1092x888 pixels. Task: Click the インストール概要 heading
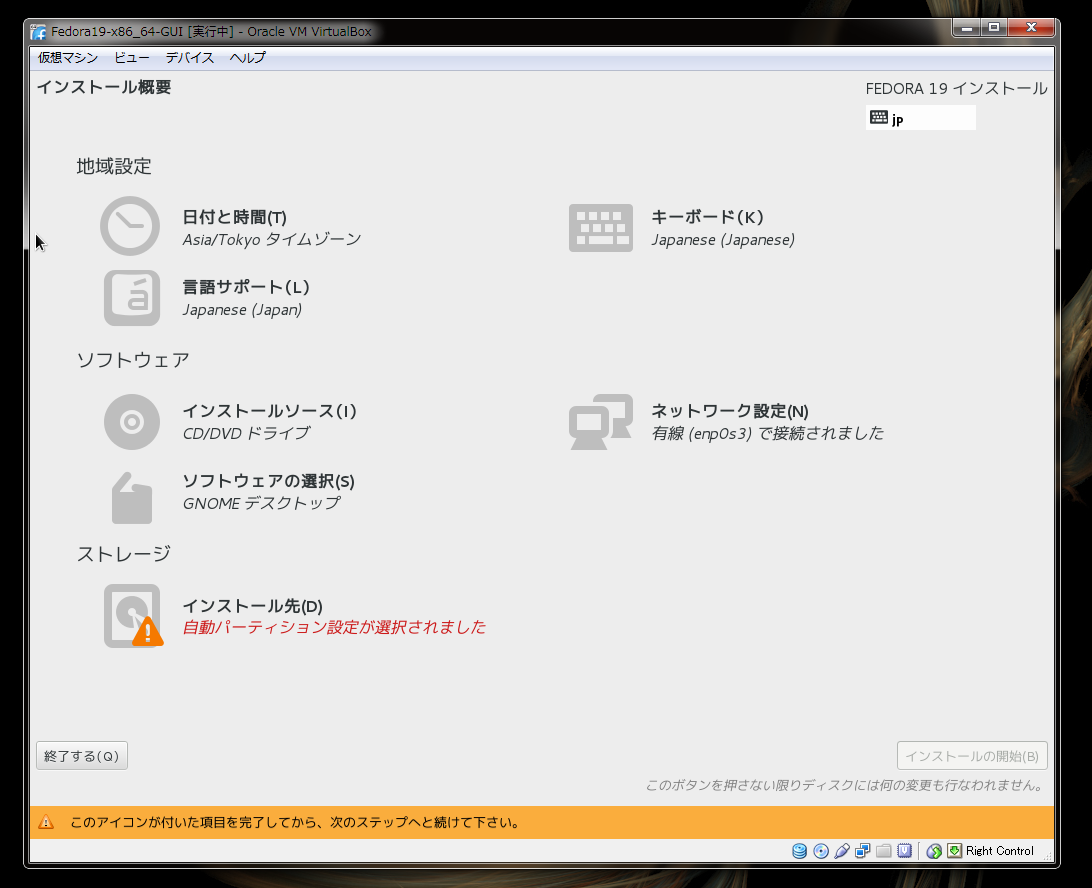[x=104, y=87]
